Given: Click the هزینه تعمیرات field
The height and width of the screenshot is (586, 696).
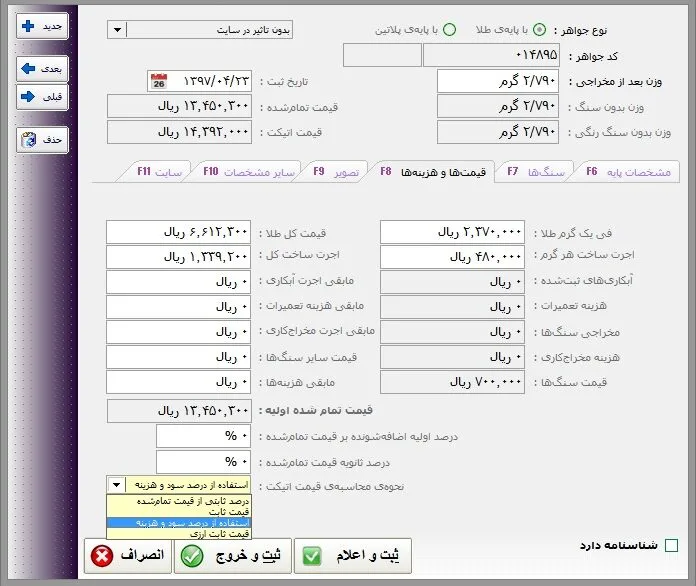Looking at the screenshot, I should pos(452,307).
